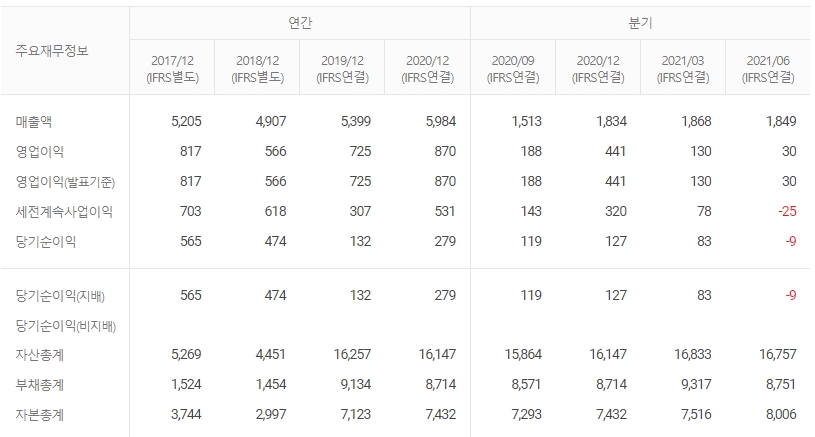This screenshot has height=437, width=815.
Task: Select the 매출액 row label
Action: [34, 122]
